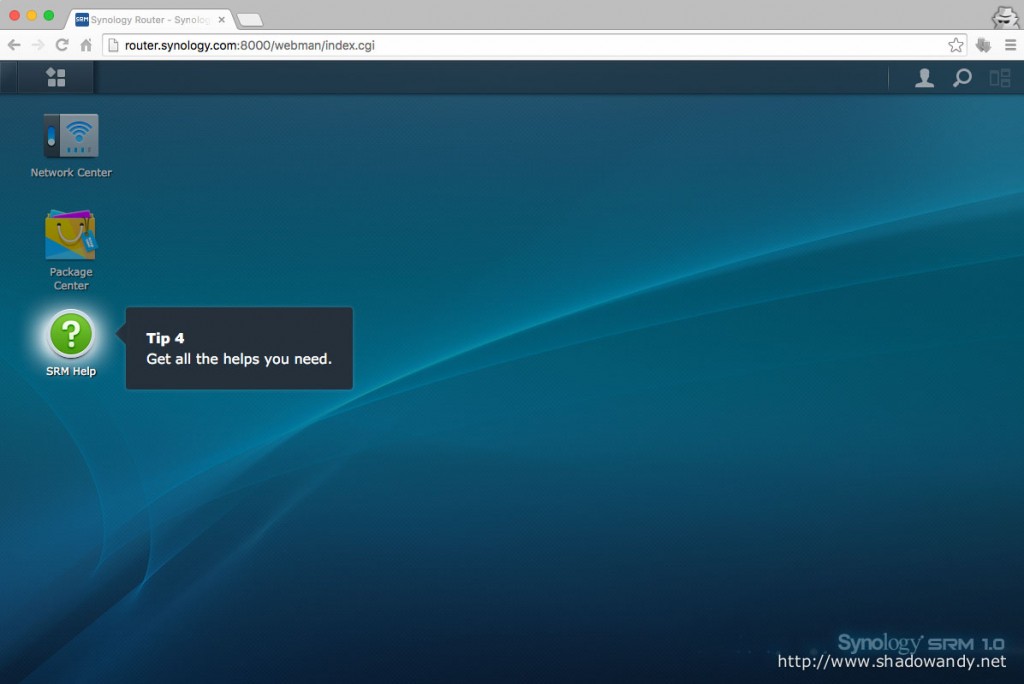Open SRM Help green question icon

71,334
